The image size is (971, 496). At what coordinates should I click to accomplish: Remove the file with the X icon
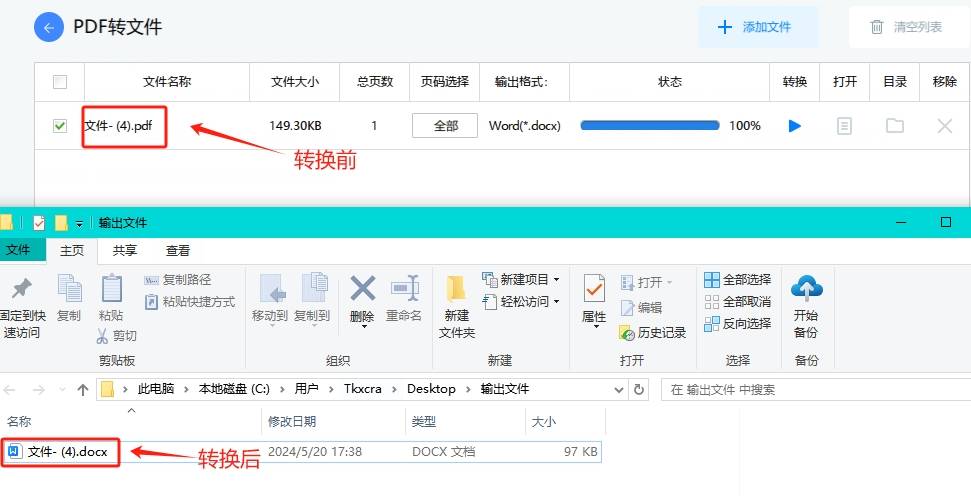(944, 126)
